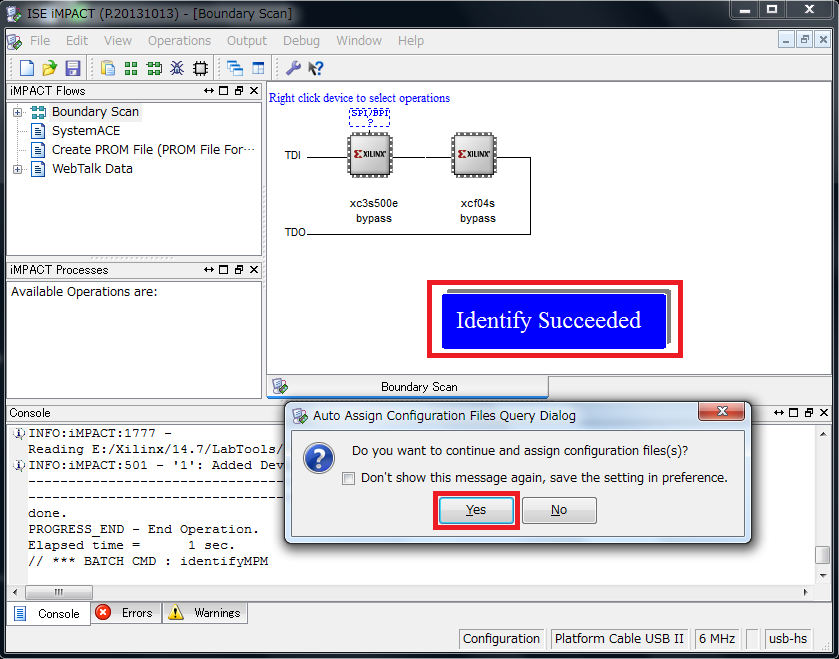
Task: Open the Window menu
Action: pos(359,41)
